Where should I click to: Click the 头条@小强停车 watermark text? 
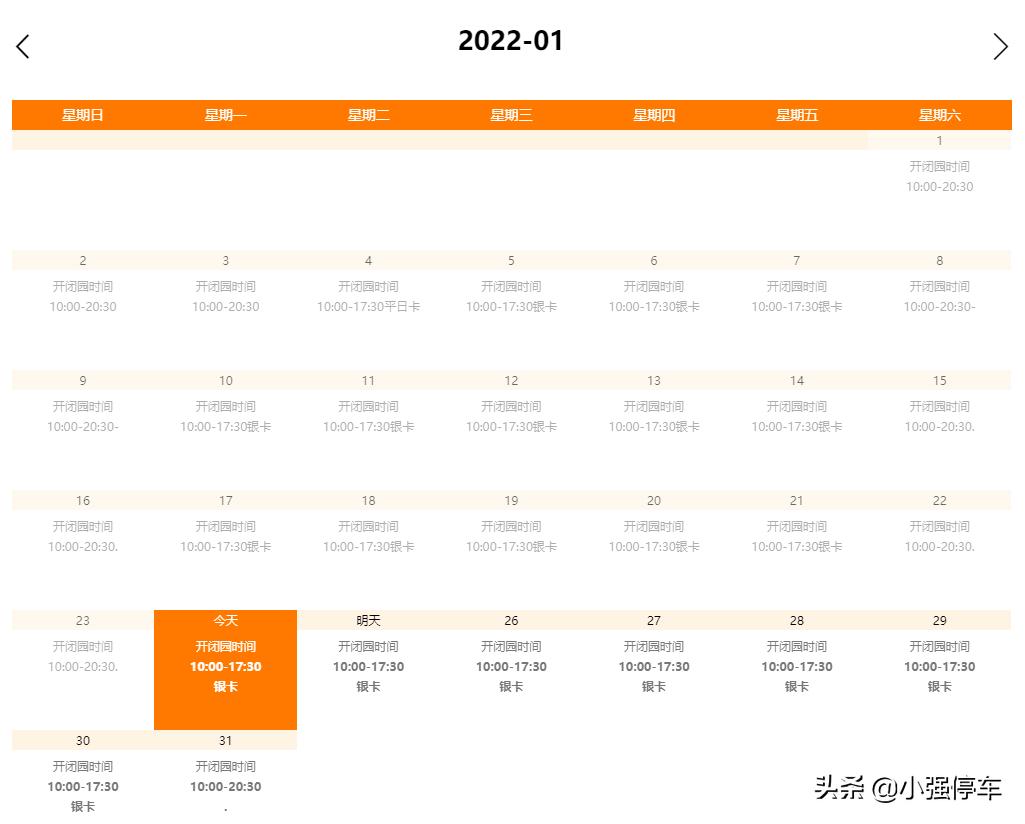coord(910,788)
